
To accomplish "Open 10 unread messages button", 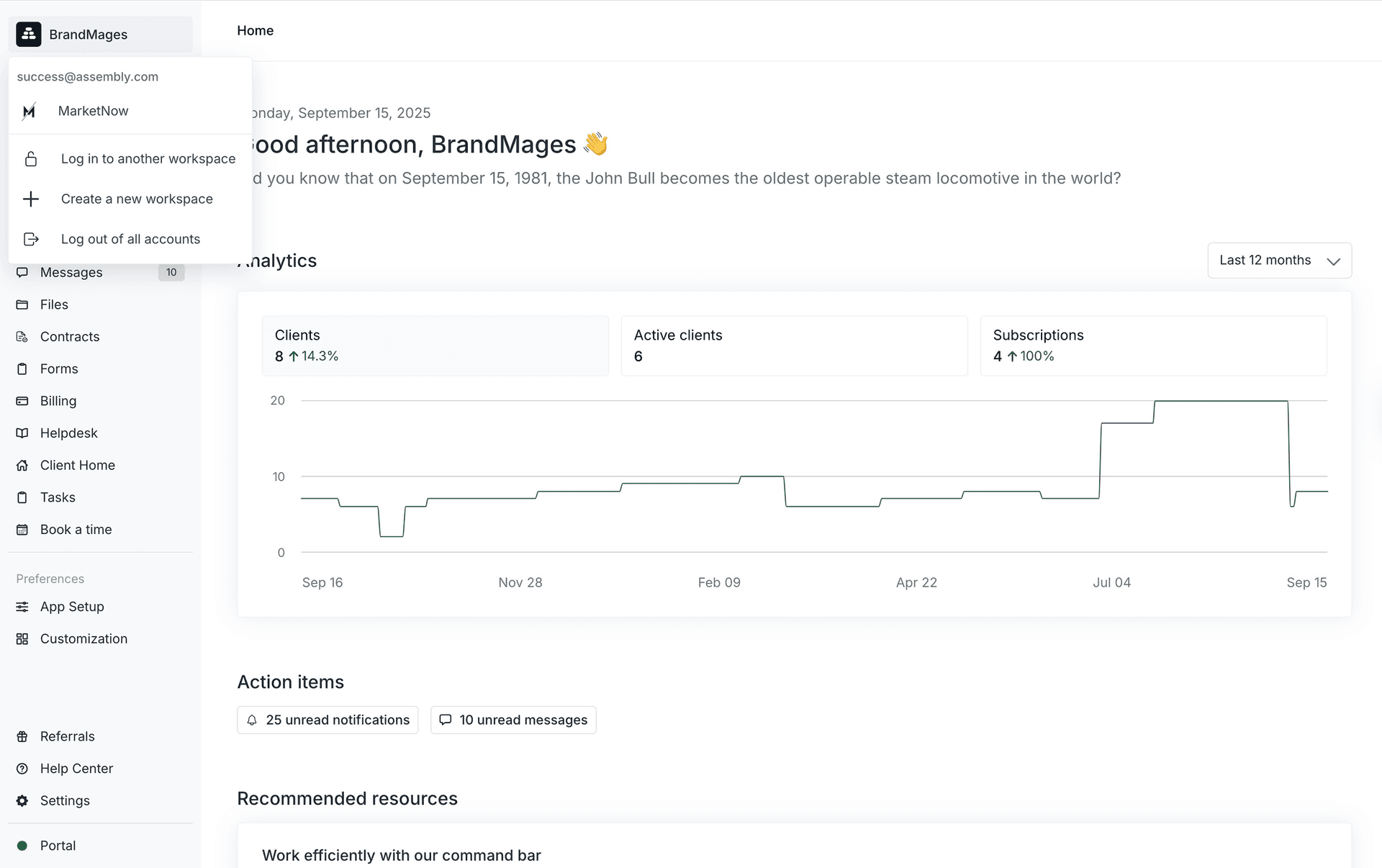I will pos(513,720).
